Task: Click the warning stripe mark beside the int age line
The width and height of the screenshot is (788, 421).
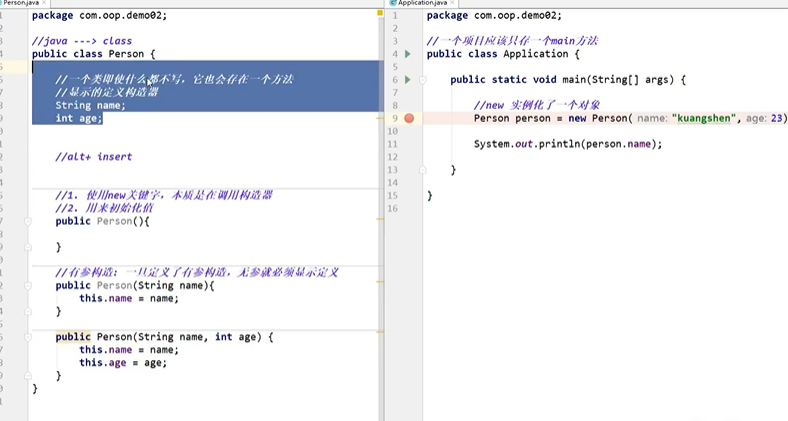Action: (380, 118)
